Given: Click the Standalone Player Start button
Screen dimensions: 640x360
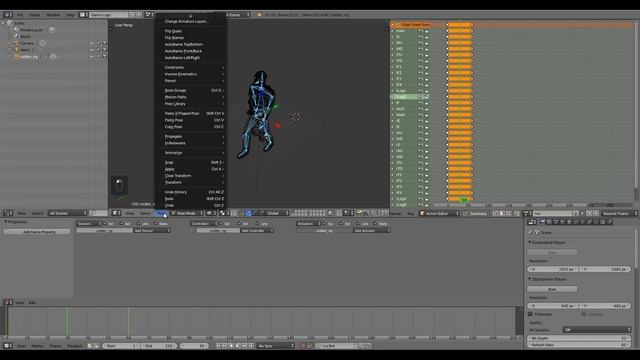Looking at the screenshot, I should tap(552, 289).
